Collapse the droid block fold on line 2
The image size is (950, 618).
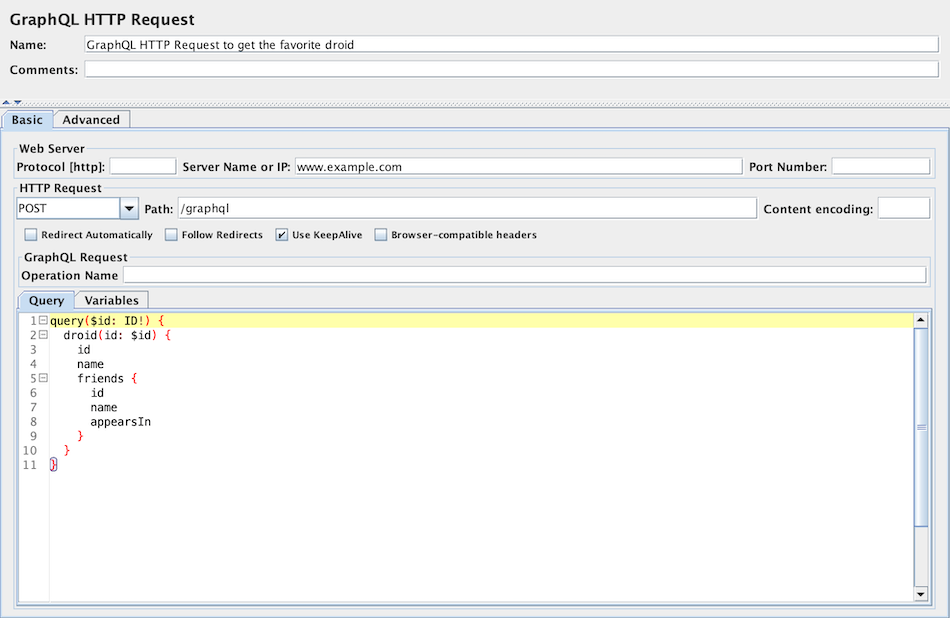(x=43, y=335)
